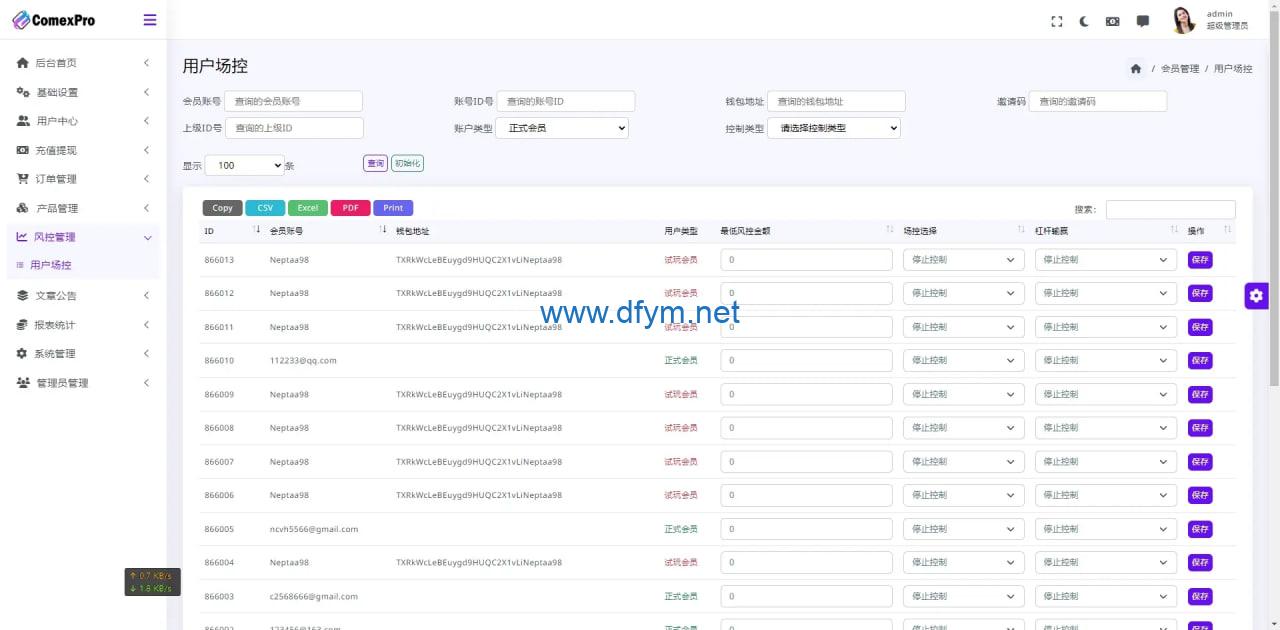Focus the 会员账号 search field
This screenshot has height=630, width=1280.
(x=294, y=101)
